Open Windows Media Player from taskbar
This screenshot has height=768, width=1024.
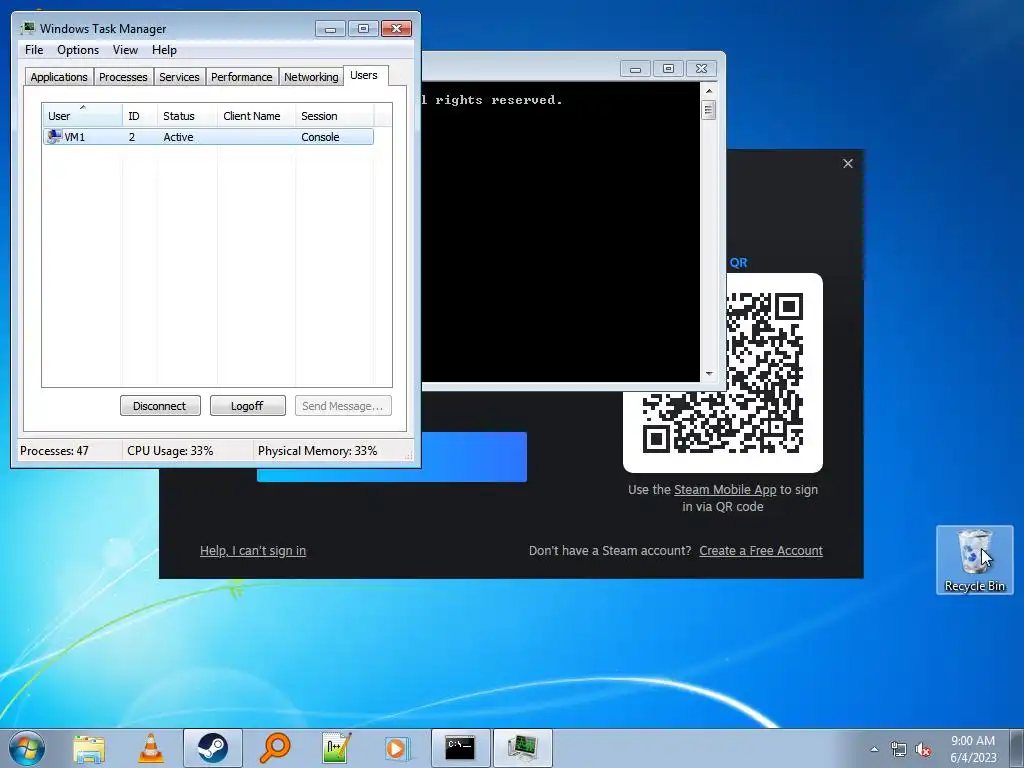398,748
